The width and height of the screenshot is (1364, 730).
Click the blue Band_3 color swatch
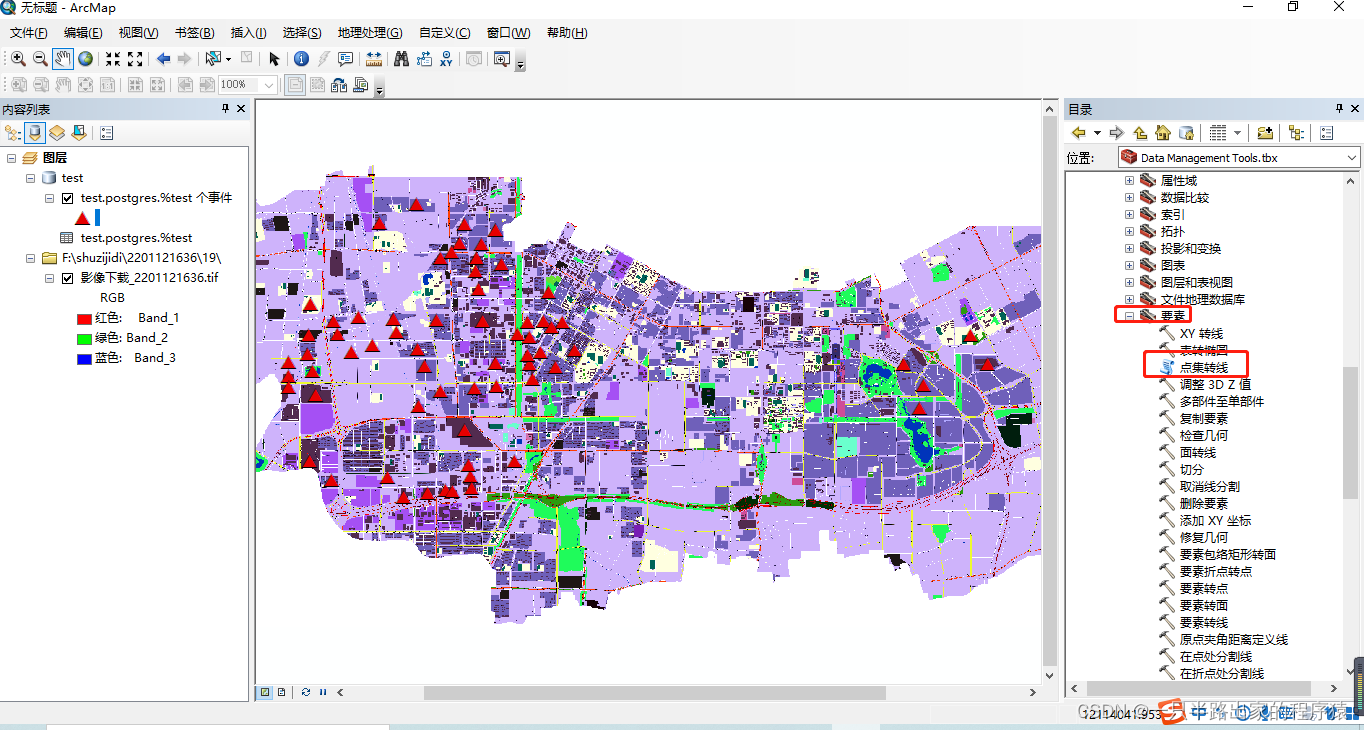coord(84,358)
